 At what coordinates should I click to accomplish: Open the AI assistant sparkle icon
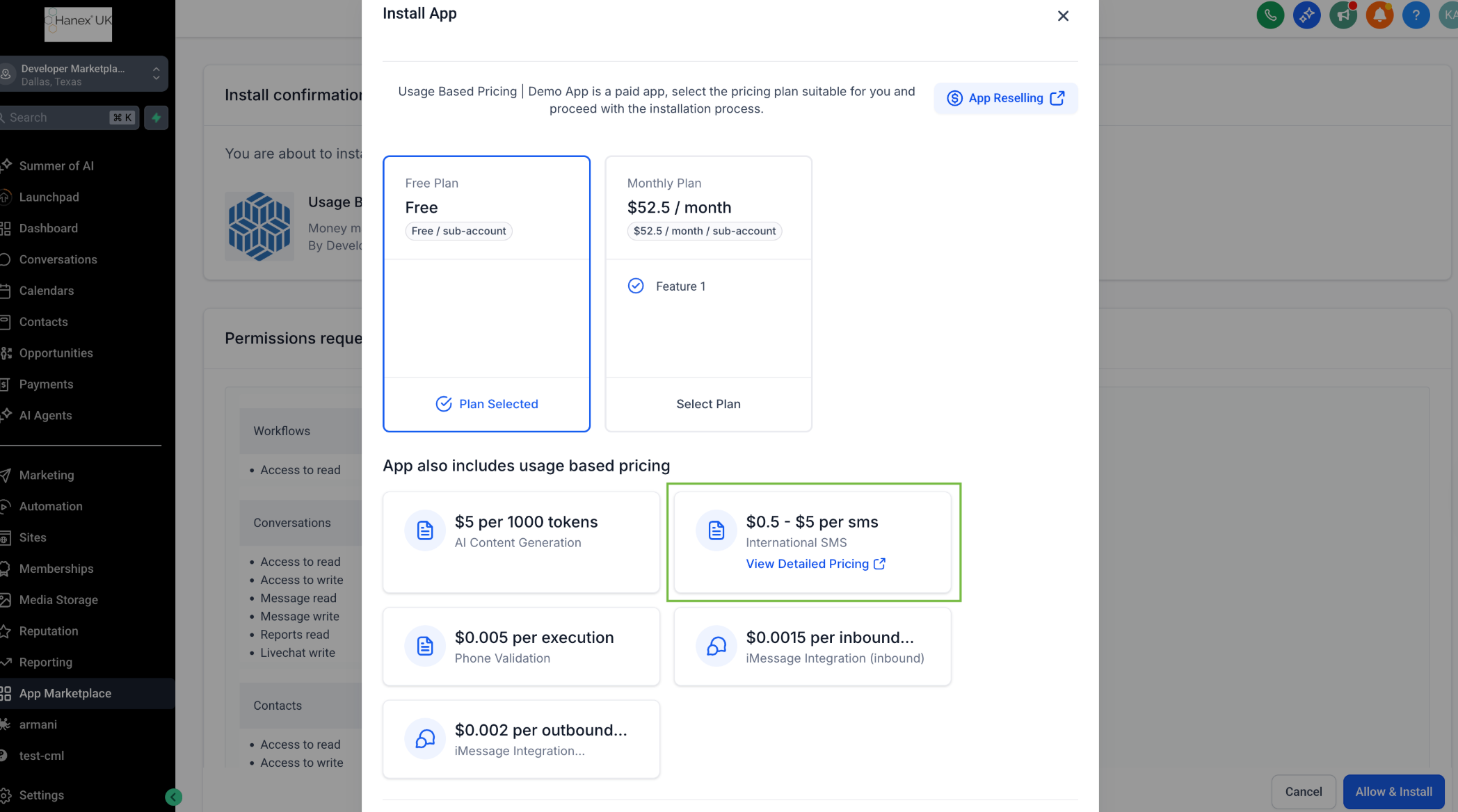(1306, 15)
